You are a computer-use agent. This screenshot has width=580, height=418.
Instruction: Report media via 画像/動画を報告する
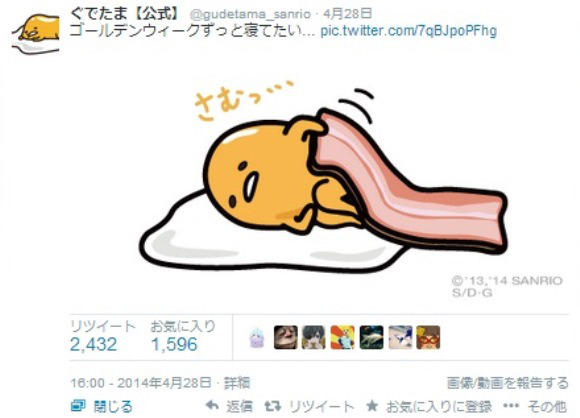pyautogui.click(x=507, y=382)
